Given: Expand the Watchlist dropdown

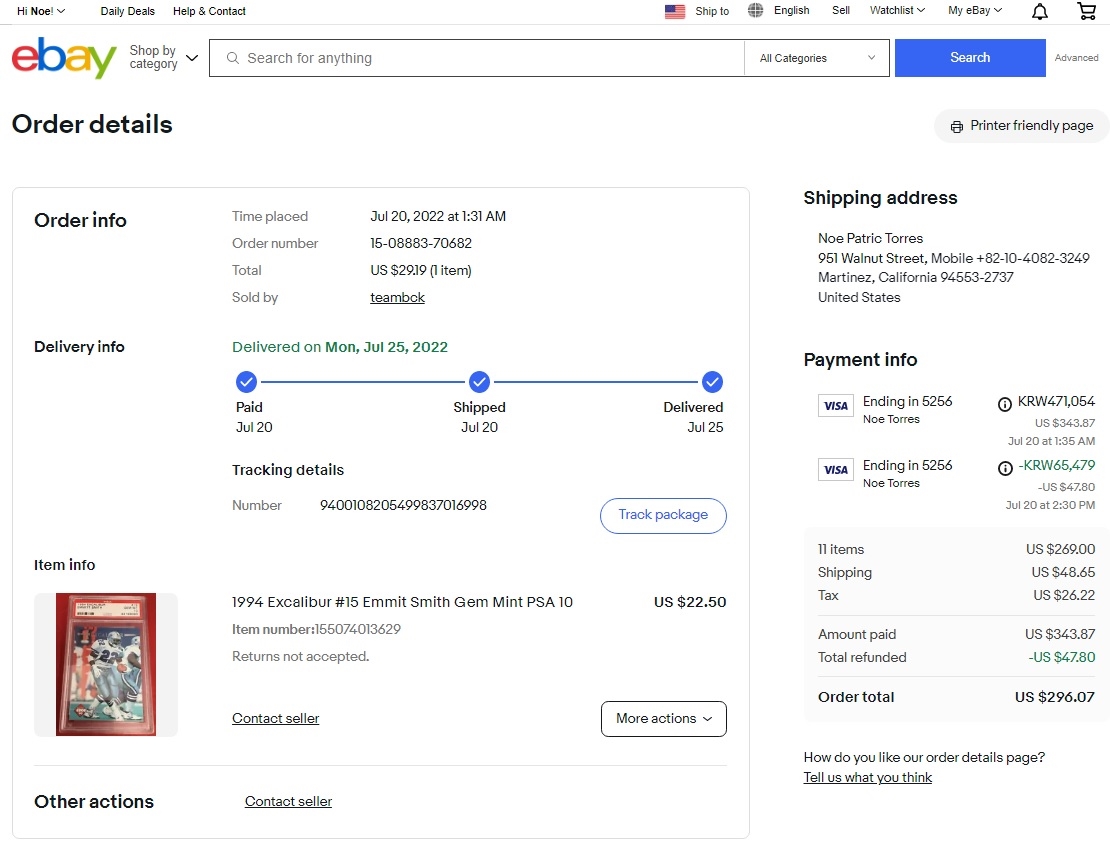Looking at the screenshot, I should point(897,11).
